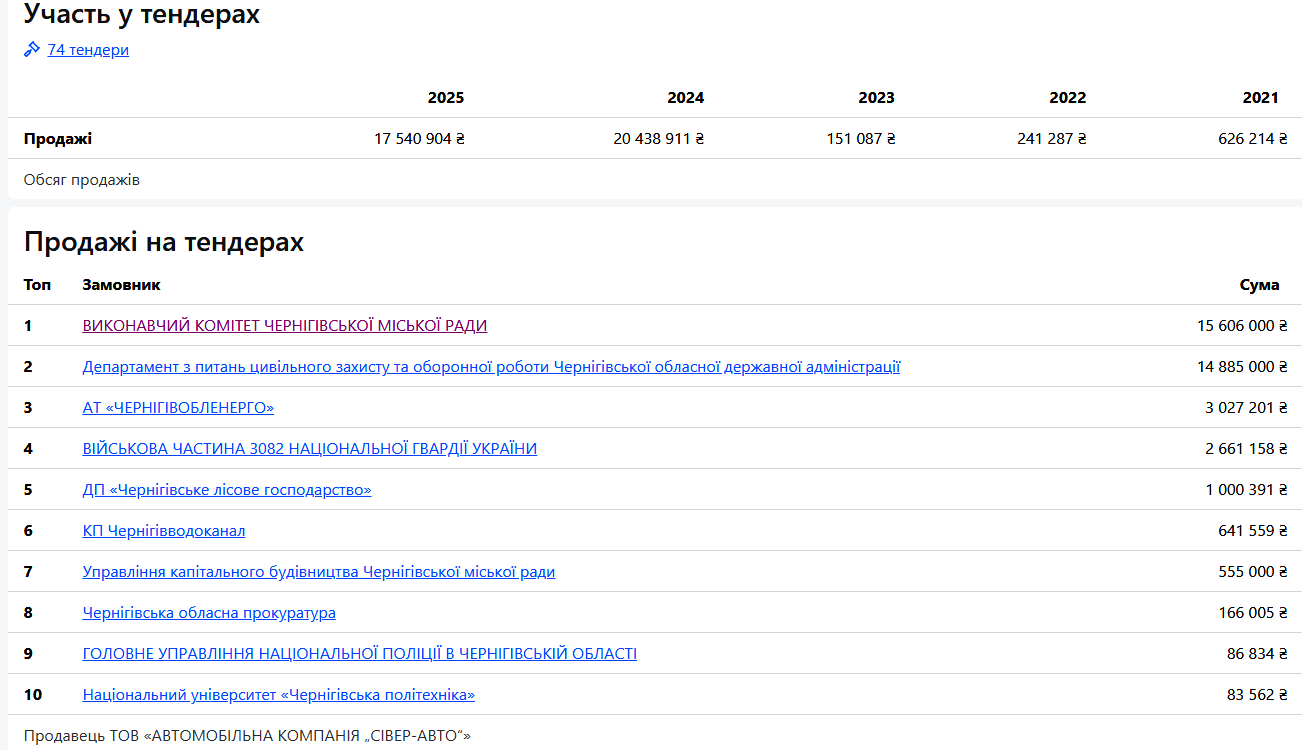Open ВІЙСЬКОВА ЧАСТИНА 3082 НАЦІОНАЛЬНОЇ ГВАРДІЇ link
This screenshot has height=750, width=1302.
pos(310,449)
